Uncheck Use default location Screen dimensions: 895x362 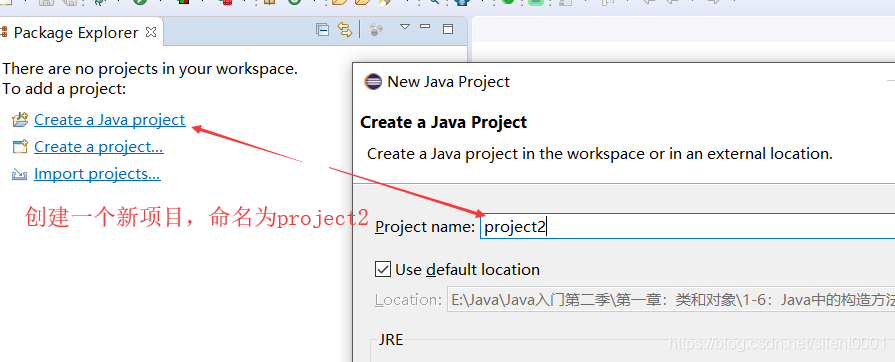point(382,269)
